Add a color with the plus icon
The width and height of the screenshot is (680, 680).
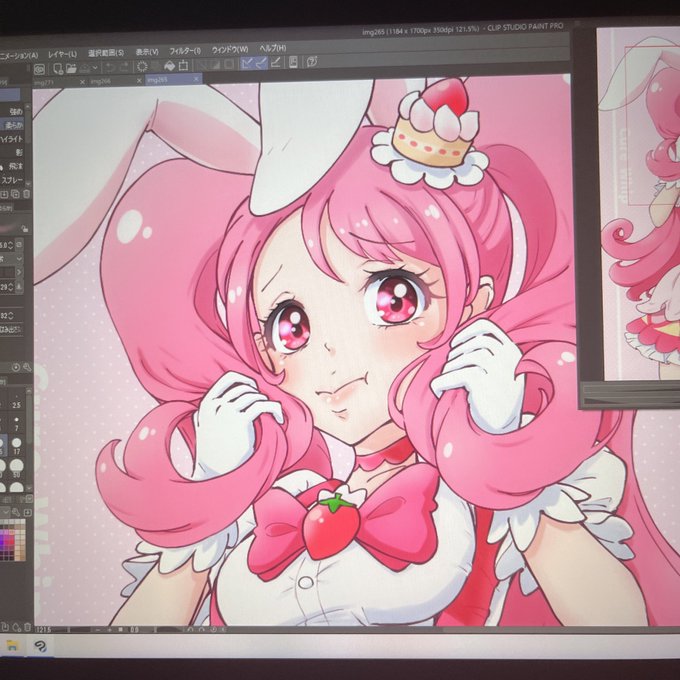pos(27,513)
